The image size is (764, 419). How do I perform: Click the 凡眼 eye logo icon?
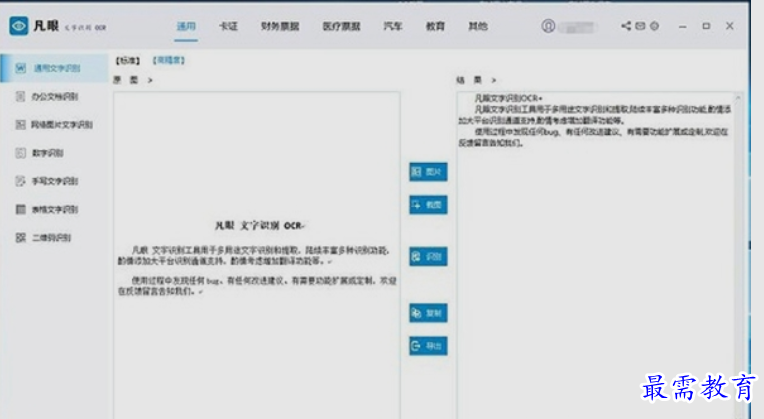(19, 26)
